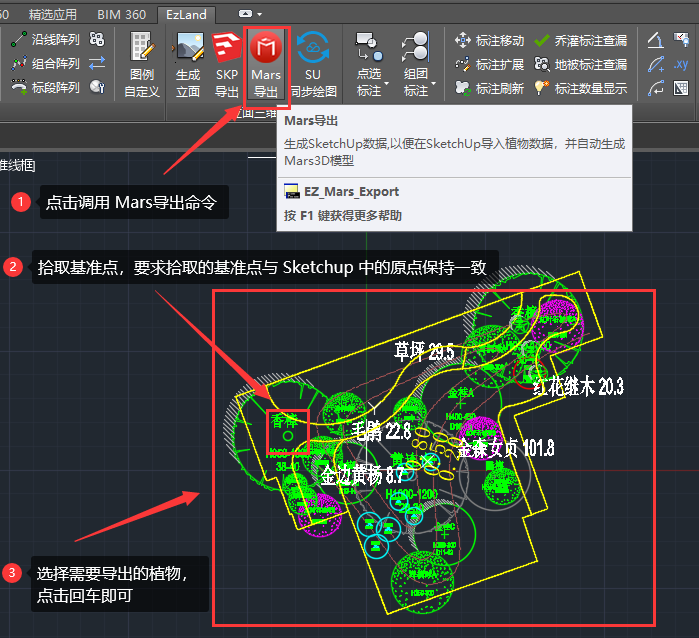Click the checklist-with-lamp icon at ribbon right
699x638 pixels.
pyautogui.click(x=681, y=40)
